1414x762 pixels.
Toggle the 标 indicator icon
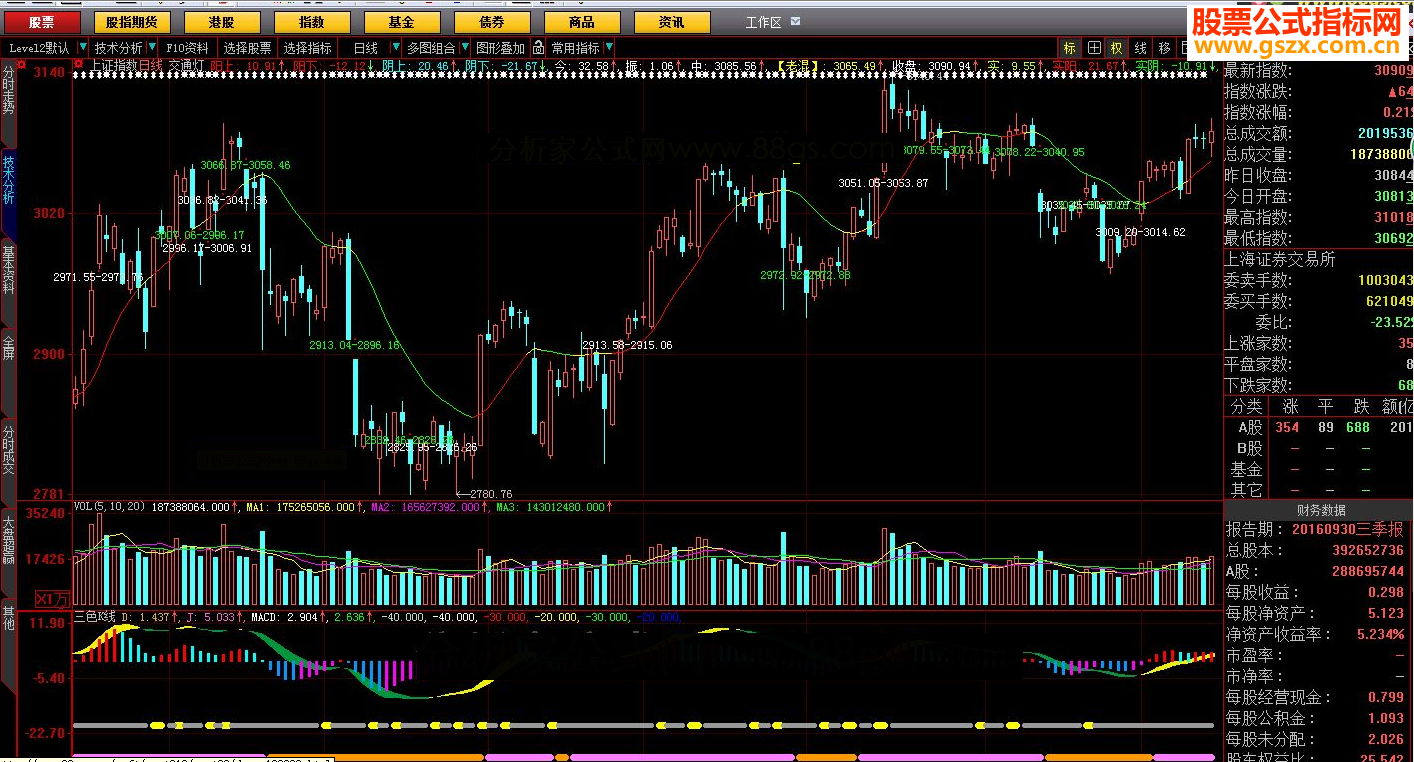1070,47
